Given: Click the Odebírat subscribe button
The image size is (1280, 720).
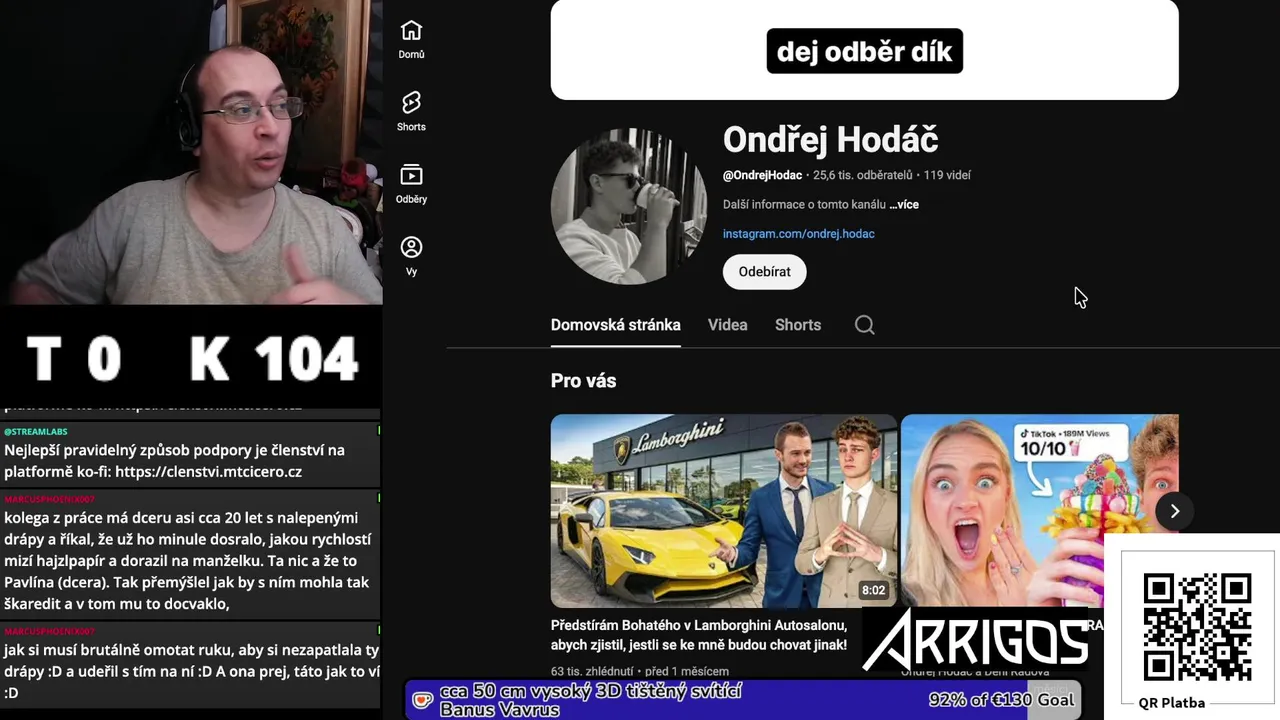Looking at the screenshot, I should tap(764, 272).
